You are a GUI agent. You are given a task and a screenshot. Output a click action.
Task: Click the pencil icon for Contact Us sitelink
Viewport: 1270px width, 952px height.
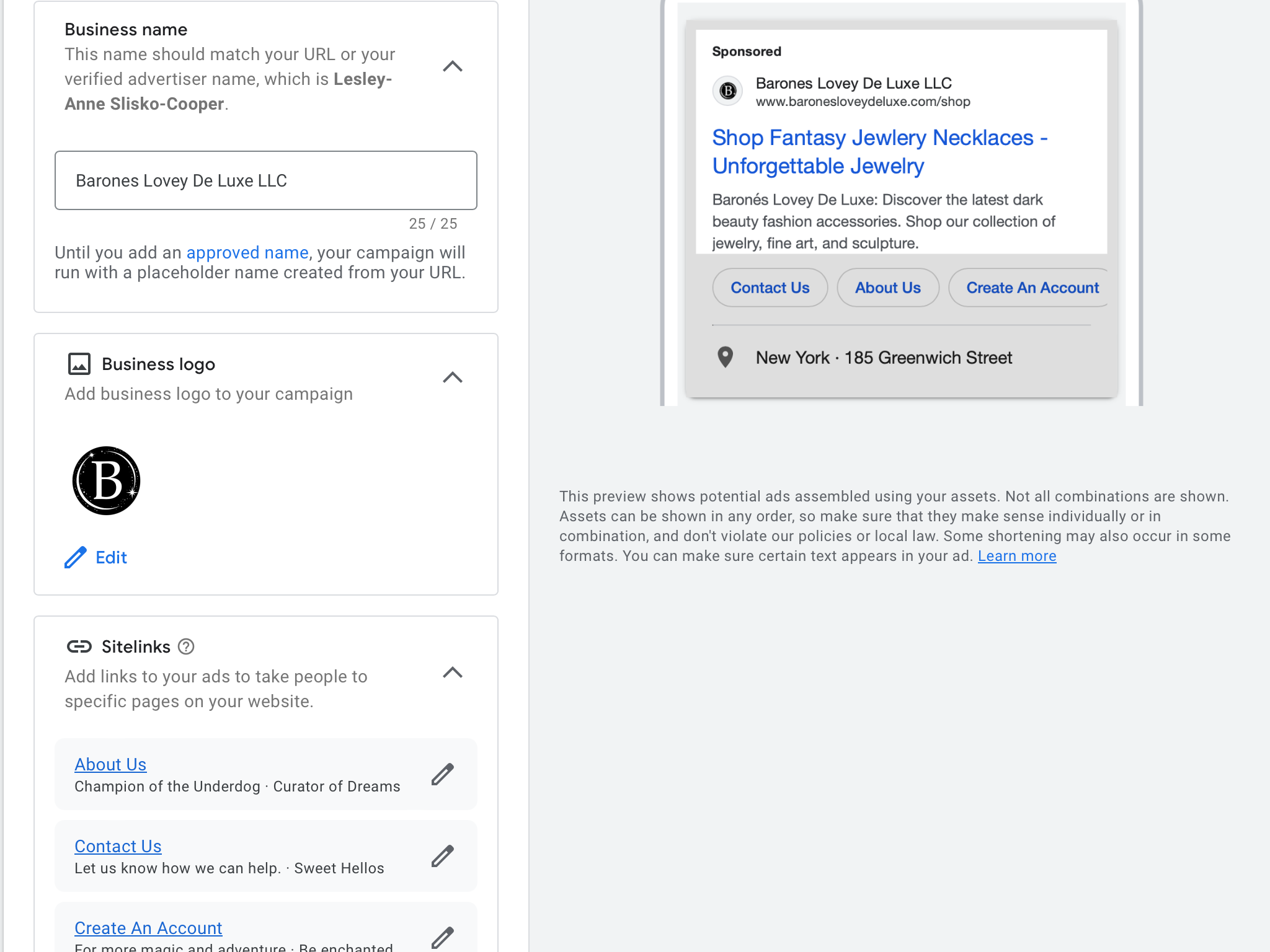click(443, 856)
